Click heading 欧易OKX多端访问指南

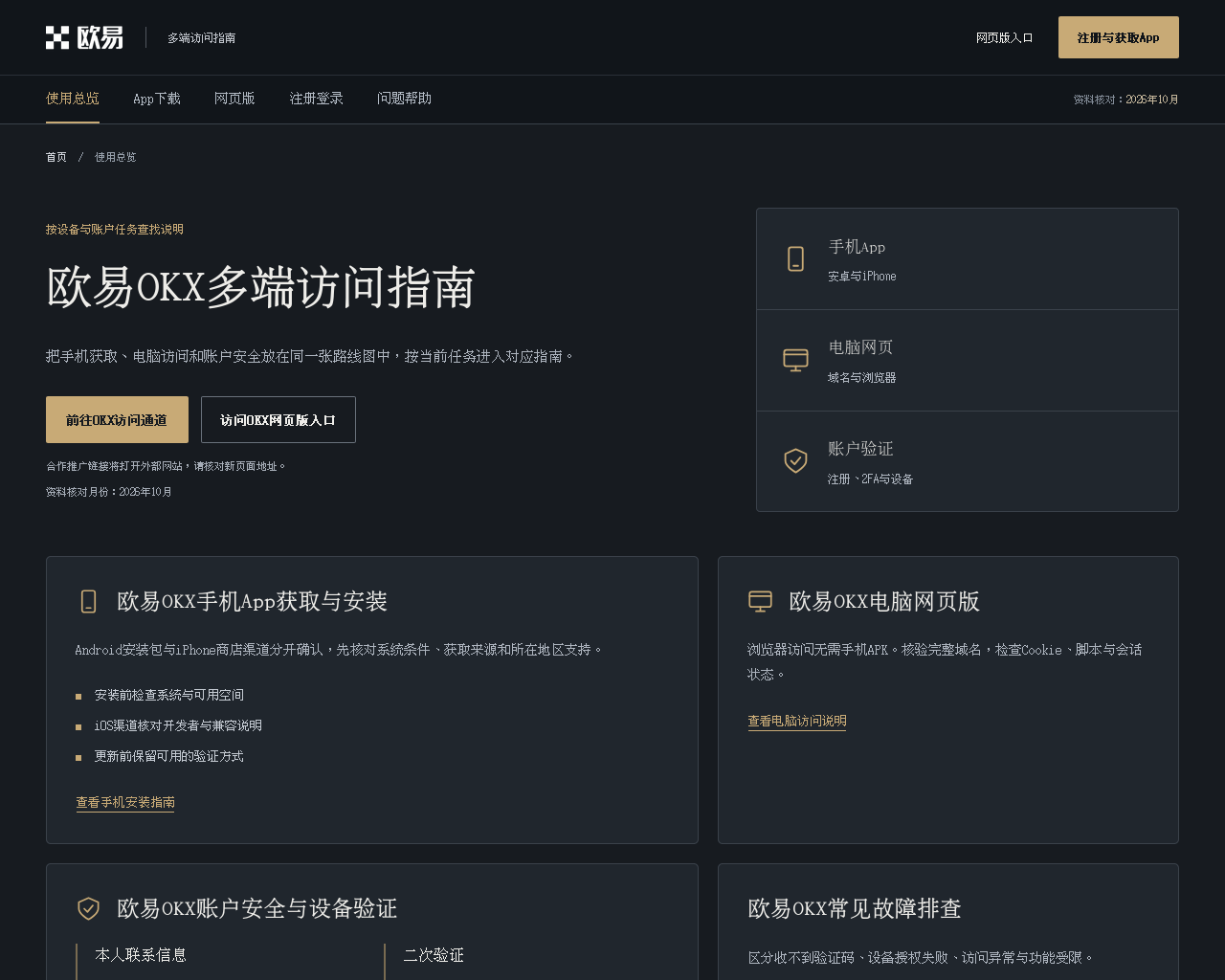(260, 287)
